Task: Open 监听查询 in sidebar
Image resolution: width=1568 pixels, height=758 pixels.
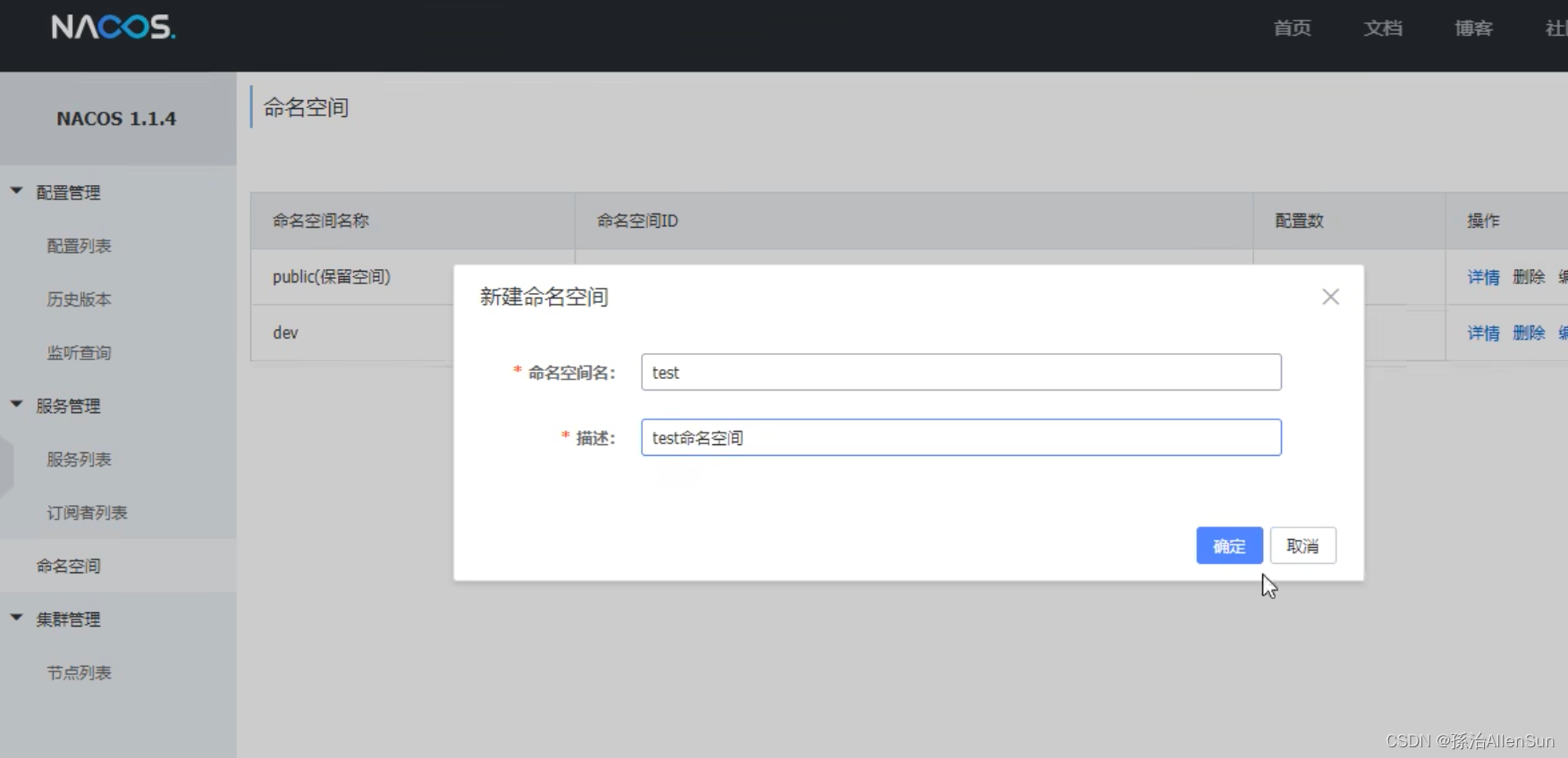Action: (79, 353)
